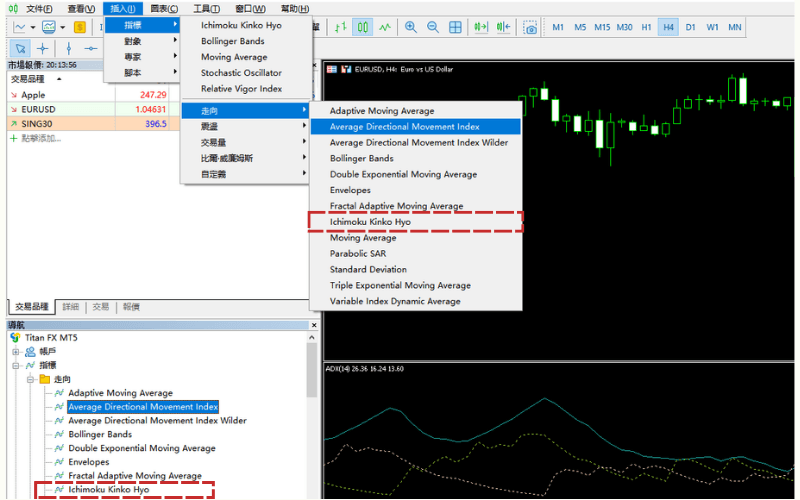
Task: Click the tile windows grid icon
Action: tap(456, 27)
